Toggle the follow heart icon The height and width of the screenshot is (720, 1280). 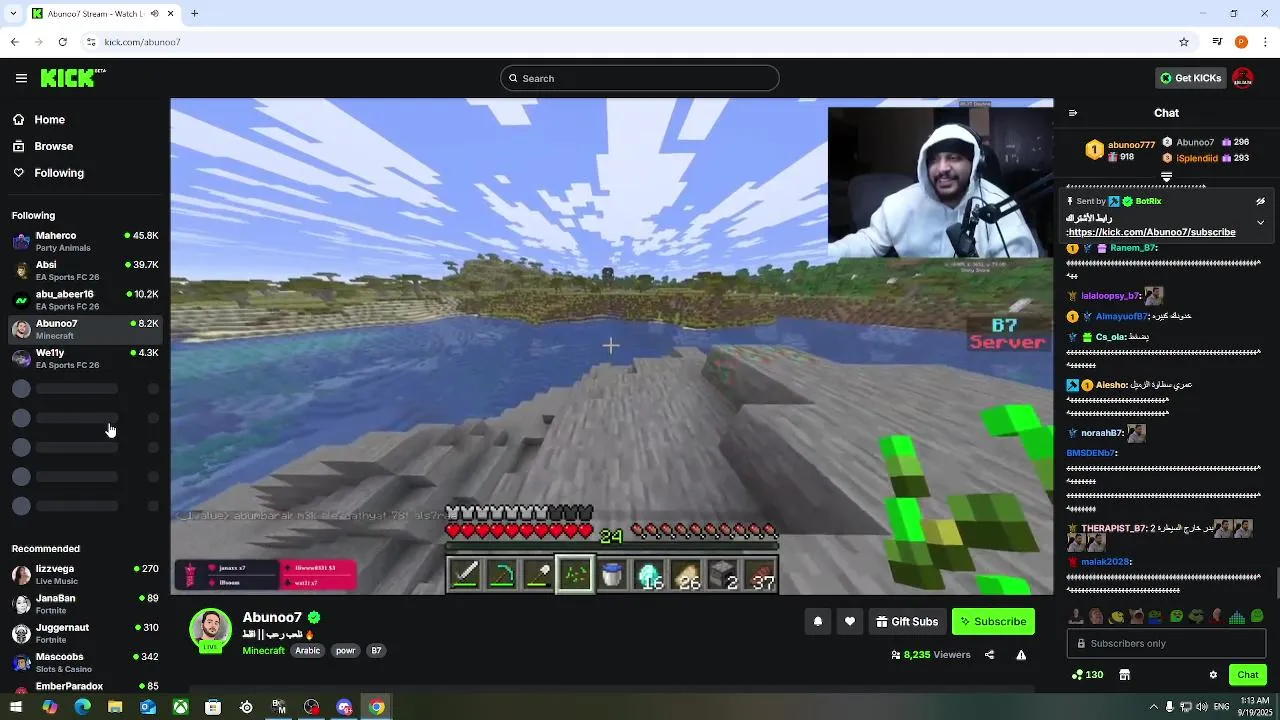pyautogui.click(x=850, y=621)
